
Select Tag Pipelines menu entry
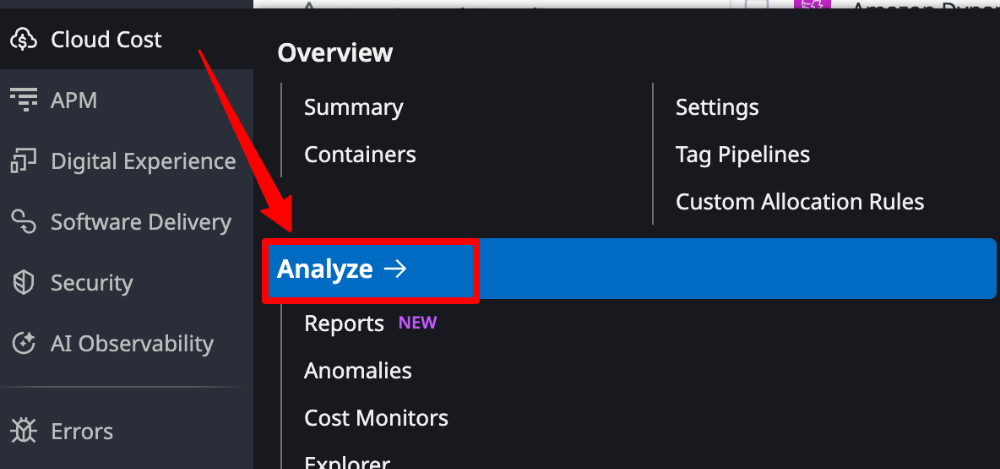tap(742, 155)
